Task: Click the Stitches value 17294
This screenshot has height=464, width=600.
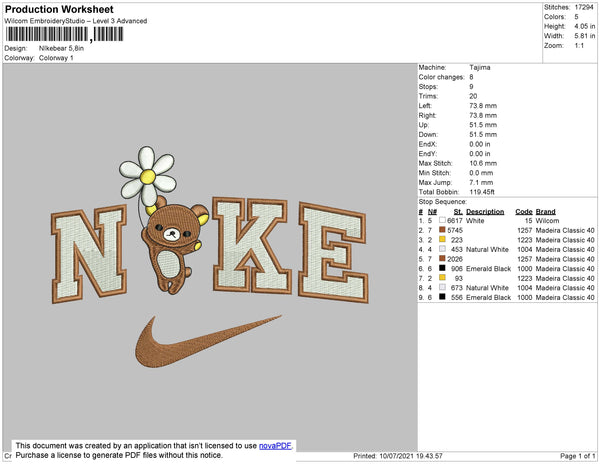Action: coord(584,7)
